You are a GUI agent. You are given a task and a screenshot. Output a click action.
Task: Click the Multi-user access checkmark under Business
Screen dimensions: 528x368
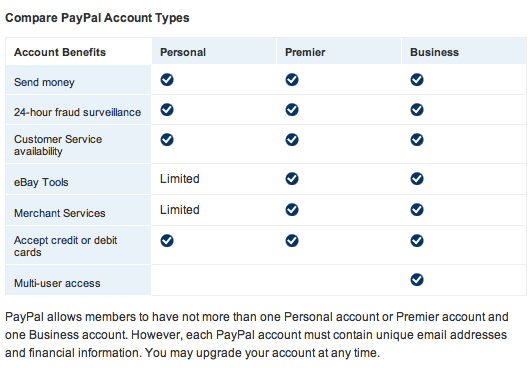coord(417,279)
